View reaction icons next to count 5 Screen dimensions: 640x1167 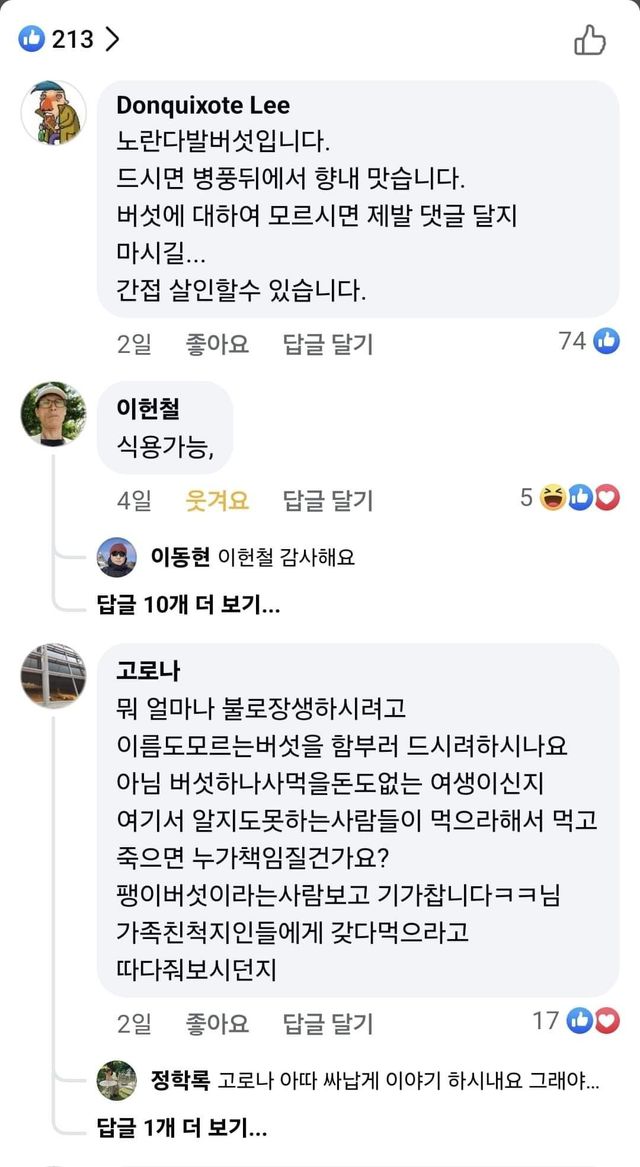point(580,497)
